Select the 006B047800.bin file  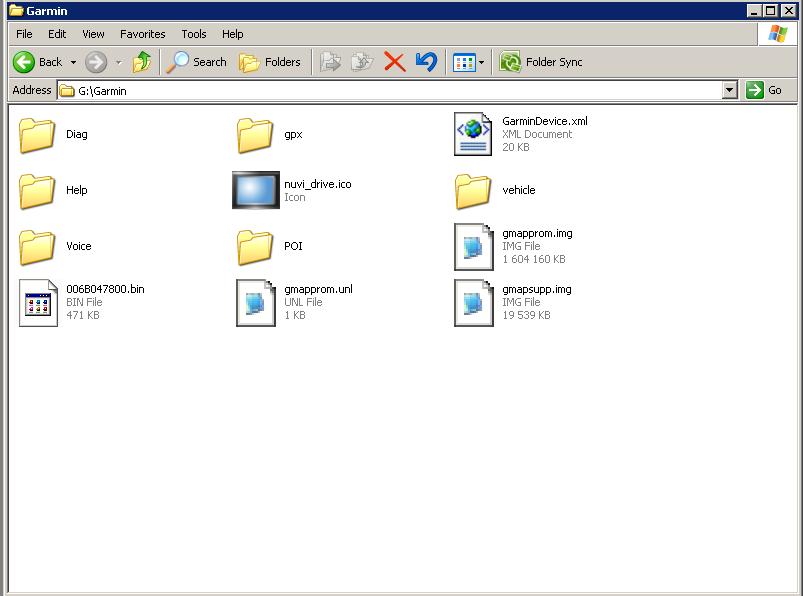click(x=39, y=302)
